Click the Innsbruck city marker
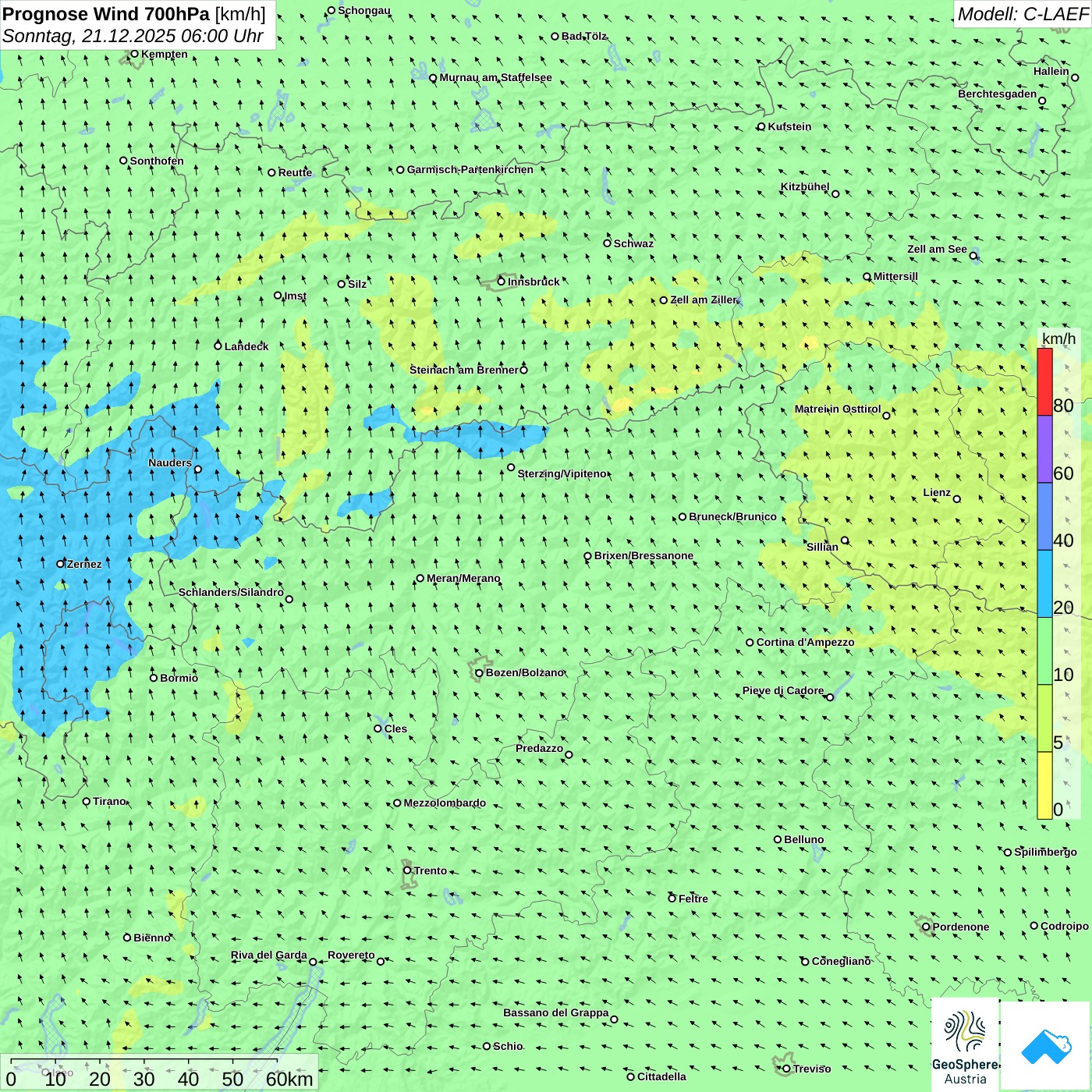 [502, 282]
